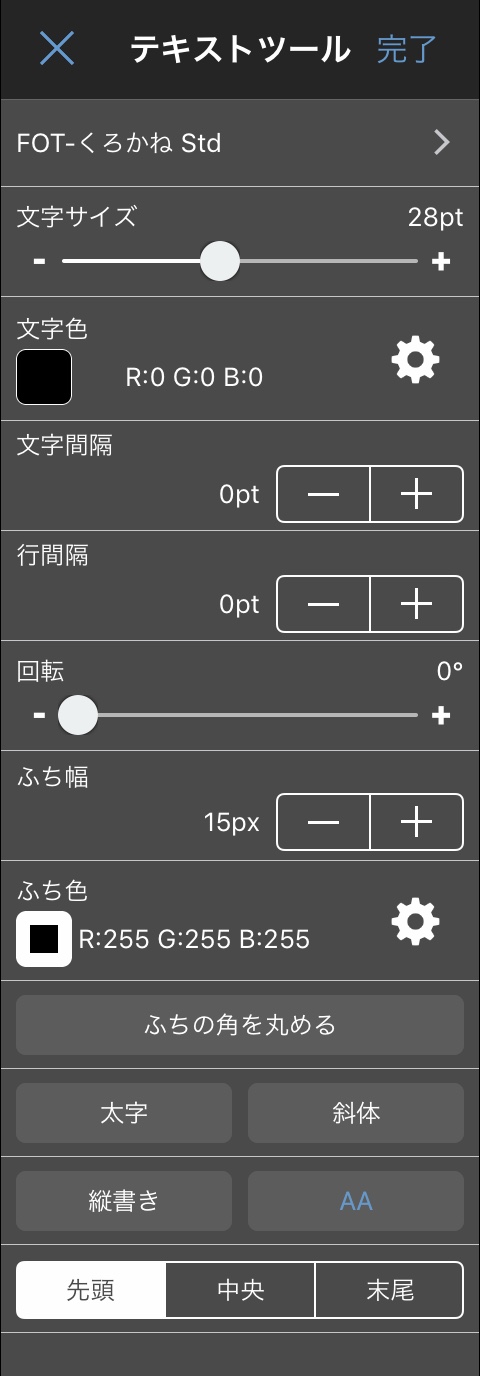This screenshot has height=1376, width=480.
Task: Close the text tool with the X icon
Action: pyautogui.click(x=57, y=48)
